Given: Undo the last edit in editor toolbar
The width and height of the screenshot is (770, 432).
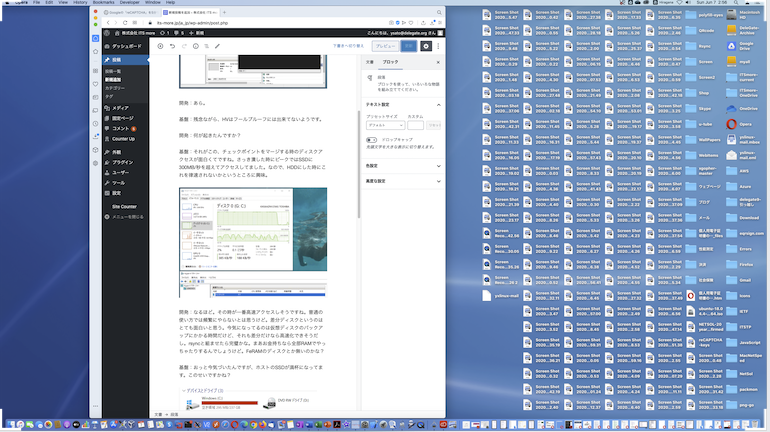Looking at the screenshot, I should click(x=172, y=46).
